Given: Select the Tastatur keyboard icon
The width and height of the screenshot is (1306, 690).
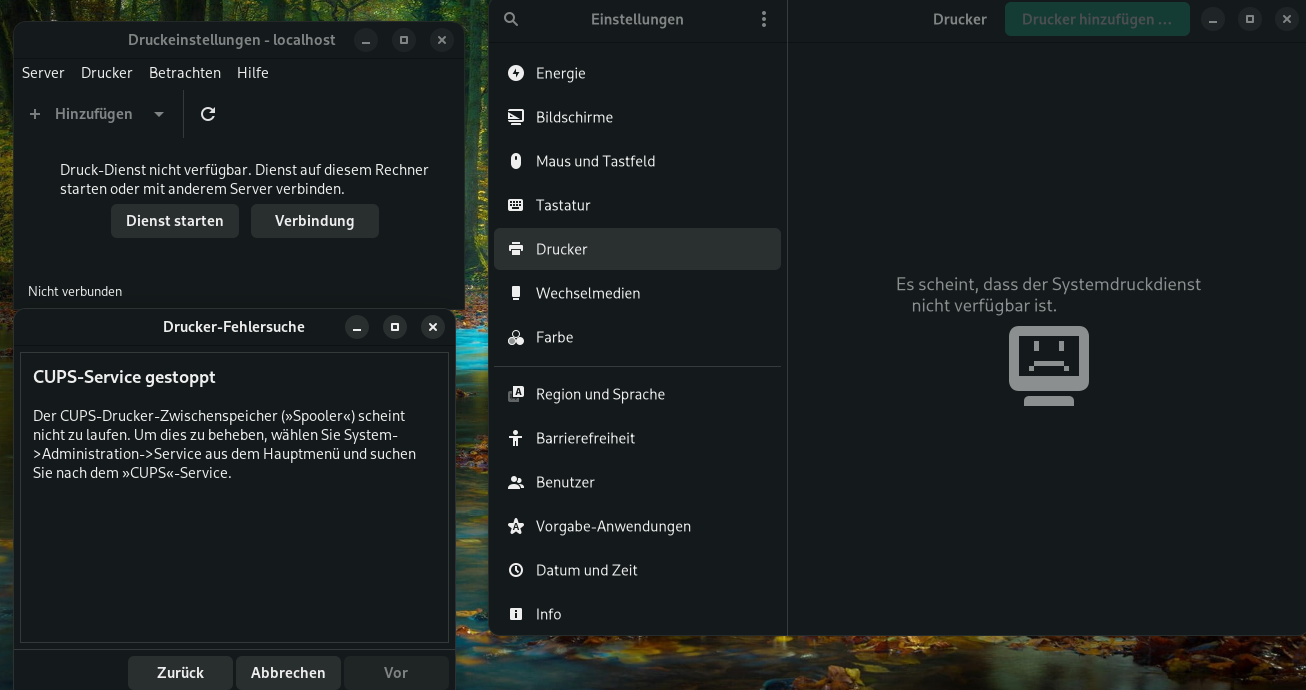Looking at the screenshot, I should coord(516,205).
